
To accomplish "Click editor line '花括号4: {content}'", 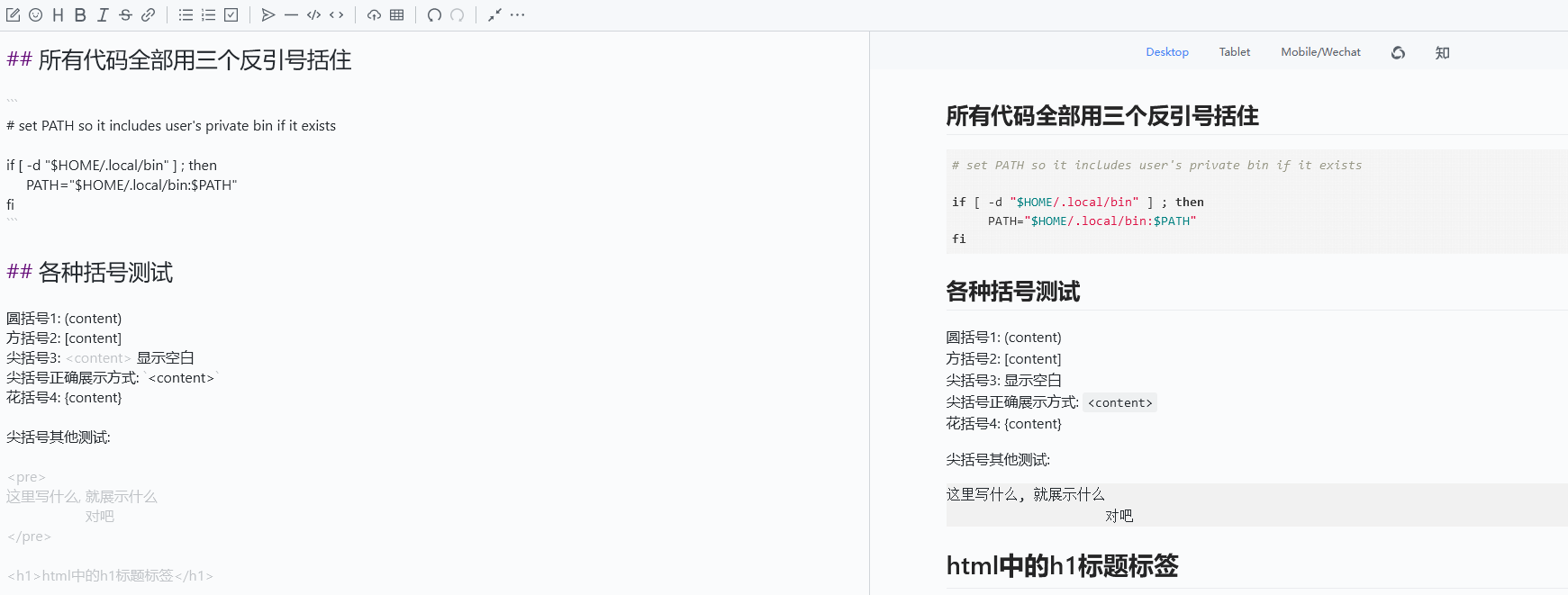I will tap(64, 398).
